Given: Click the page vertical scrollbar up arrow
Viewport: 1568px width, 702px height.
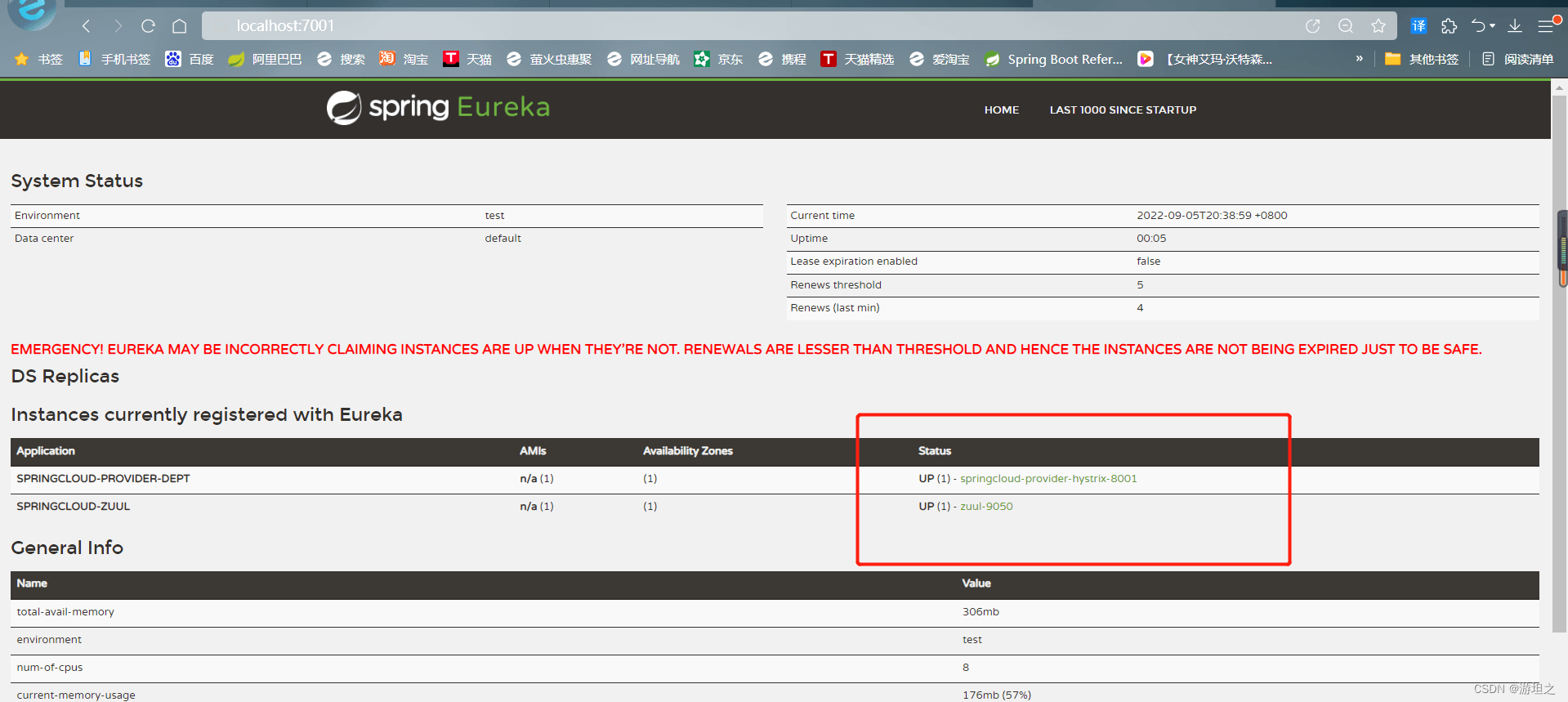Looking at the screenshot, I should coord(1560,87).
